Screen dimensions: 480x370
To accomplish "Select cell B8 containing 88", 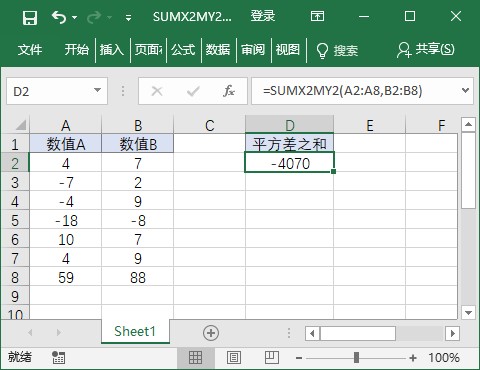I will tap(138, 277).
